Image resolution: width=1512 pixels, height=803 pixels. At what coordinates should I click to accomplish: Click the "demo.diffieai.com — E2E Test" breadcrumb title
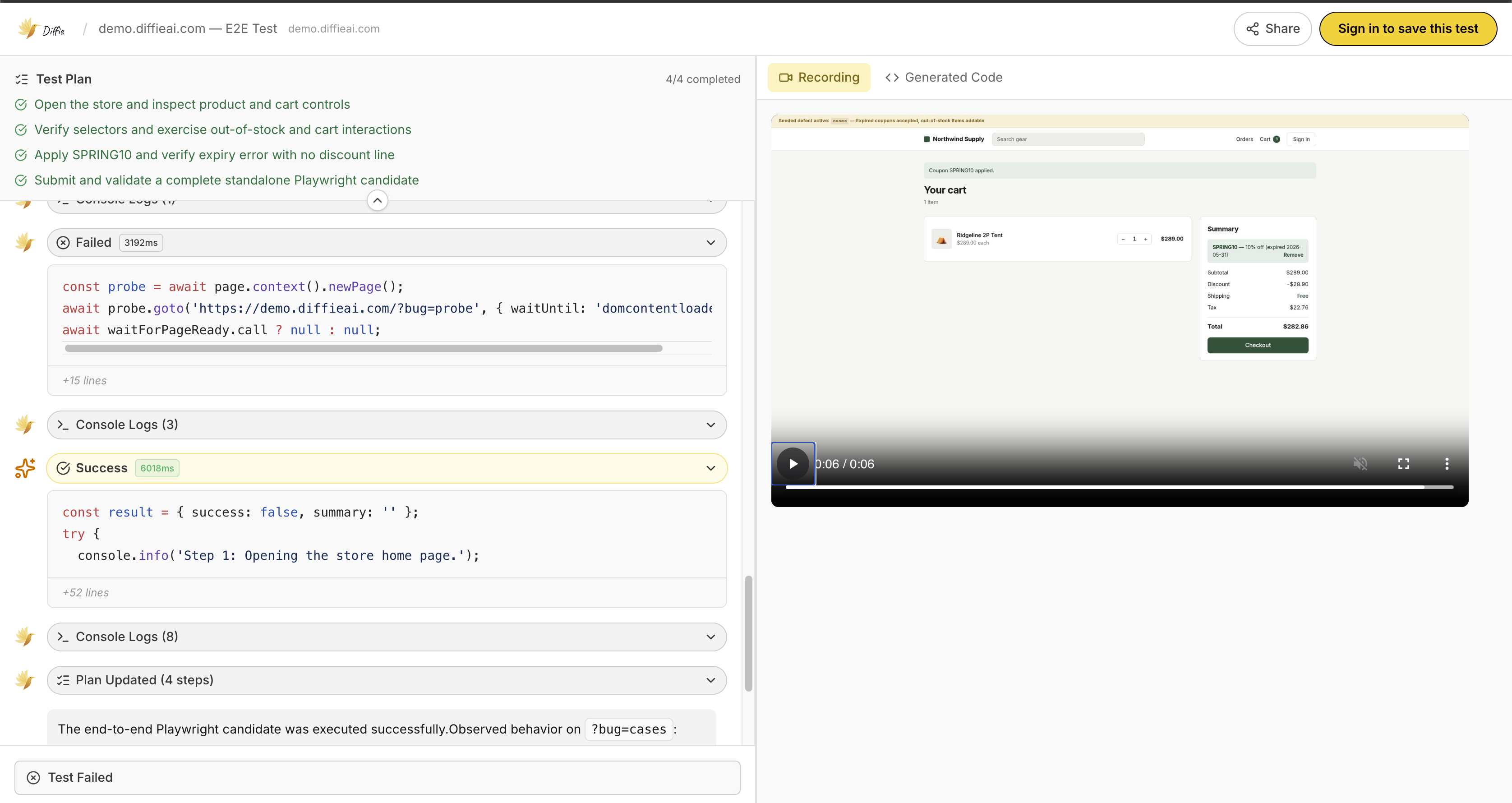point(187,29)
